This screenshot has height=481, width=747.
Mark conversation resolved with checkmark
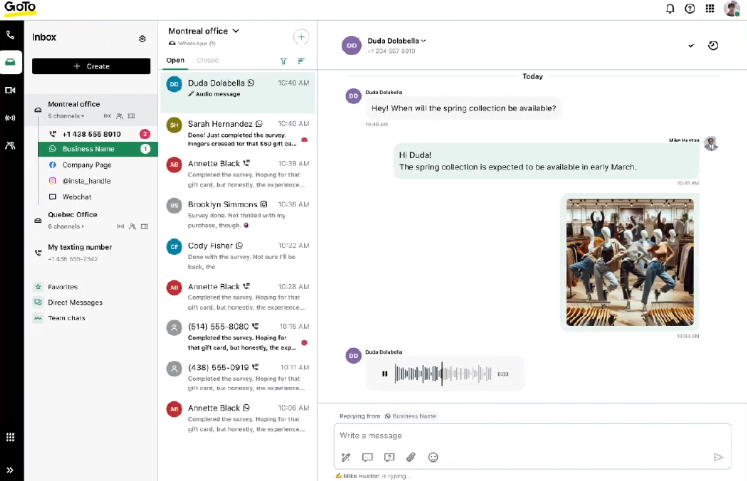pos(691,46)
